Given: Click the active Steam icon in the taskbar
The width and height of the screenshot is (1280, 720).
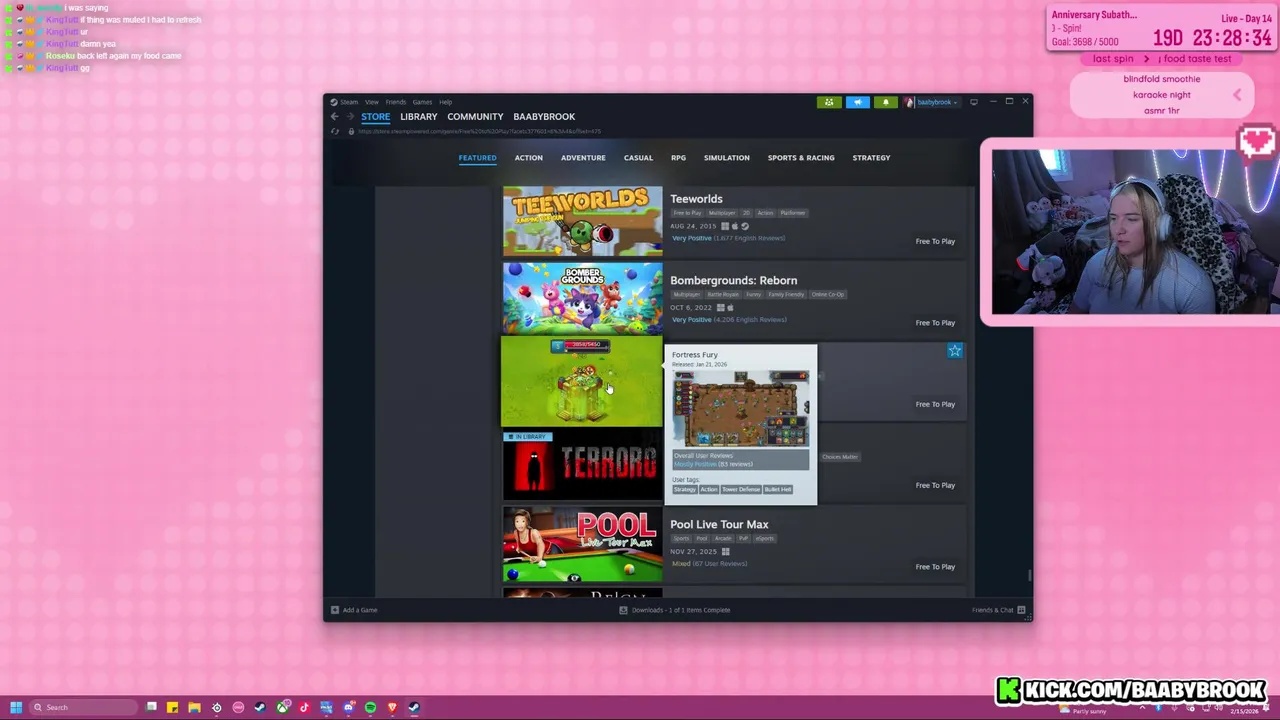Looking at the screenshot, I should [x=414, y=707].
